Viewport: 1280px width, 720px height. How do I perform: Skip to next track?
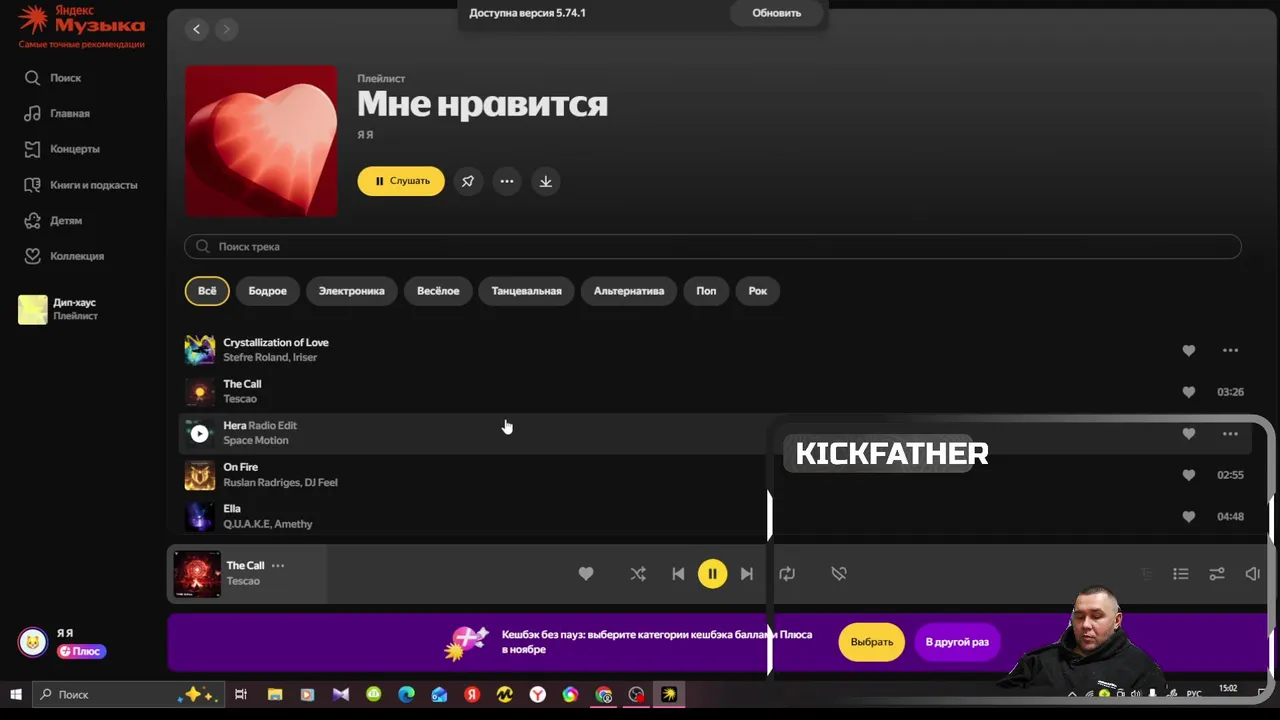[746, 574]
